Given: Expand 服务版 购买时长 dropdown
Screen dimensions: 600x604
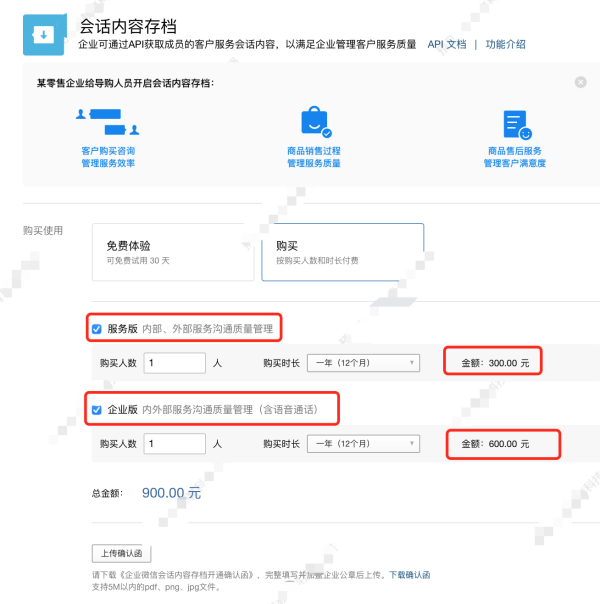Looking at the screenshot, I should pyautogui.click(x=362, y=362).
